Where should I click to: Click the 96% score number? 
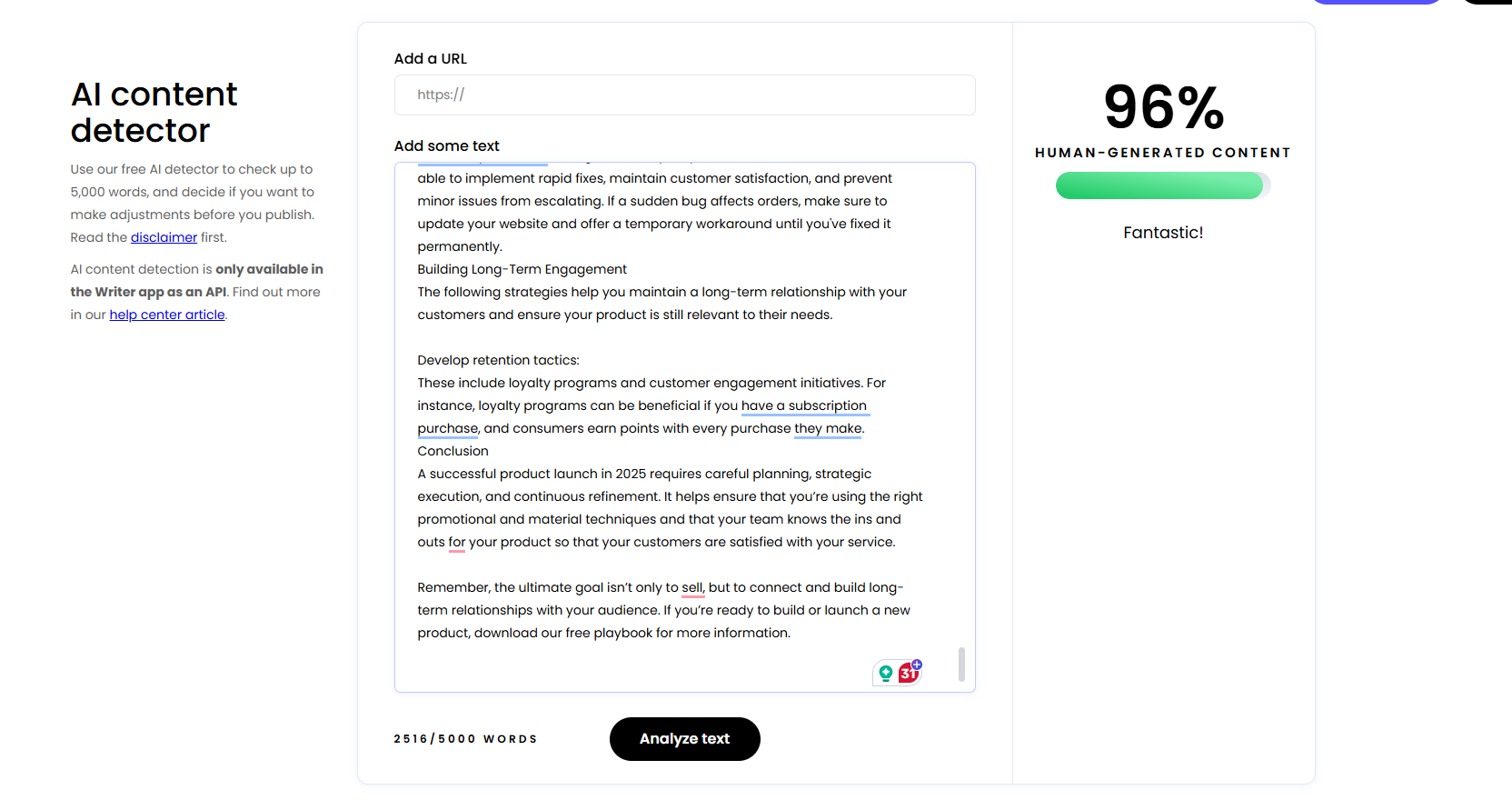coord(1163,107)
